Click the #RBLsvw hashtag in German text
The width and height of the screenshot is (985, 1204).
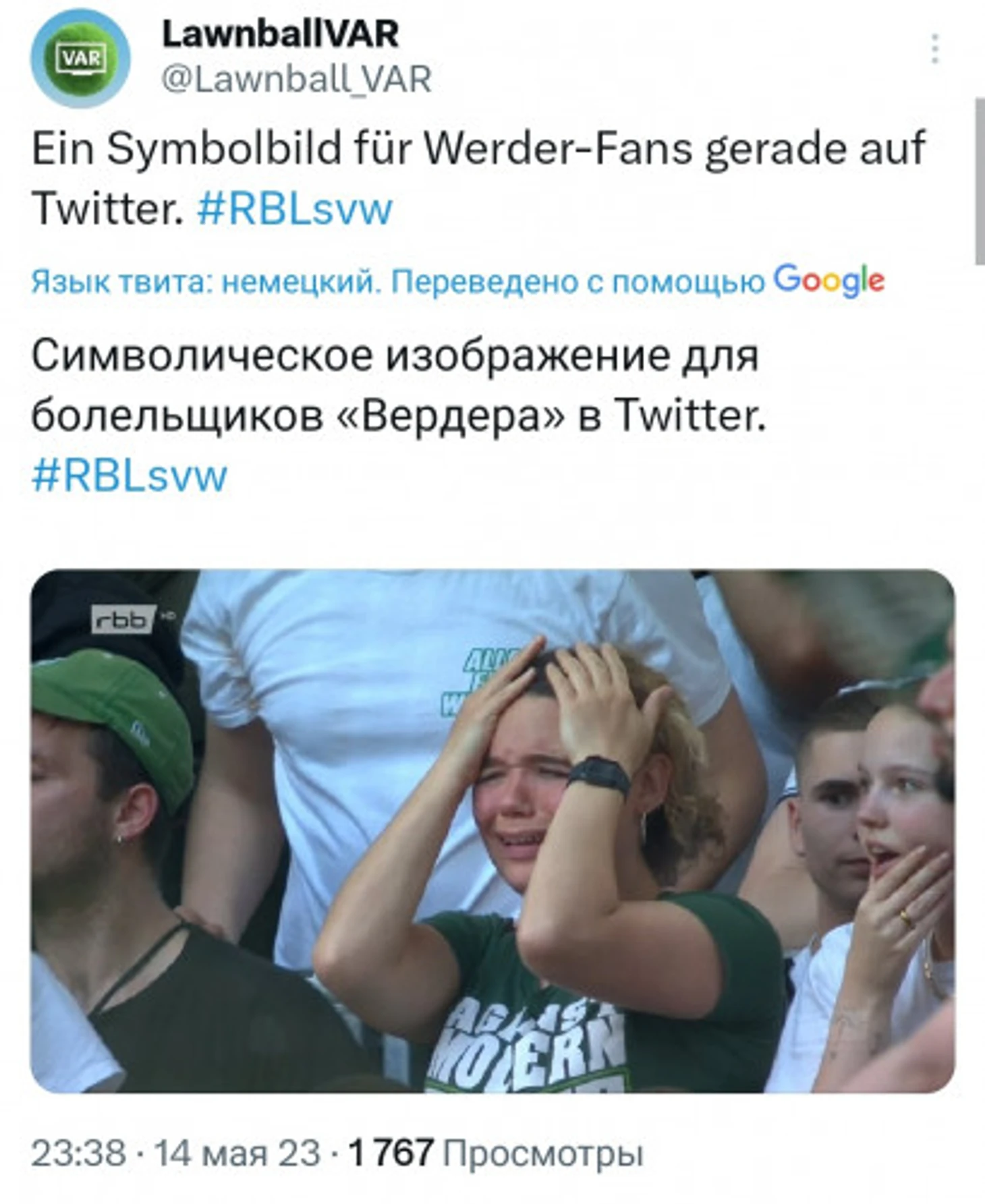[x=295, y=209]
